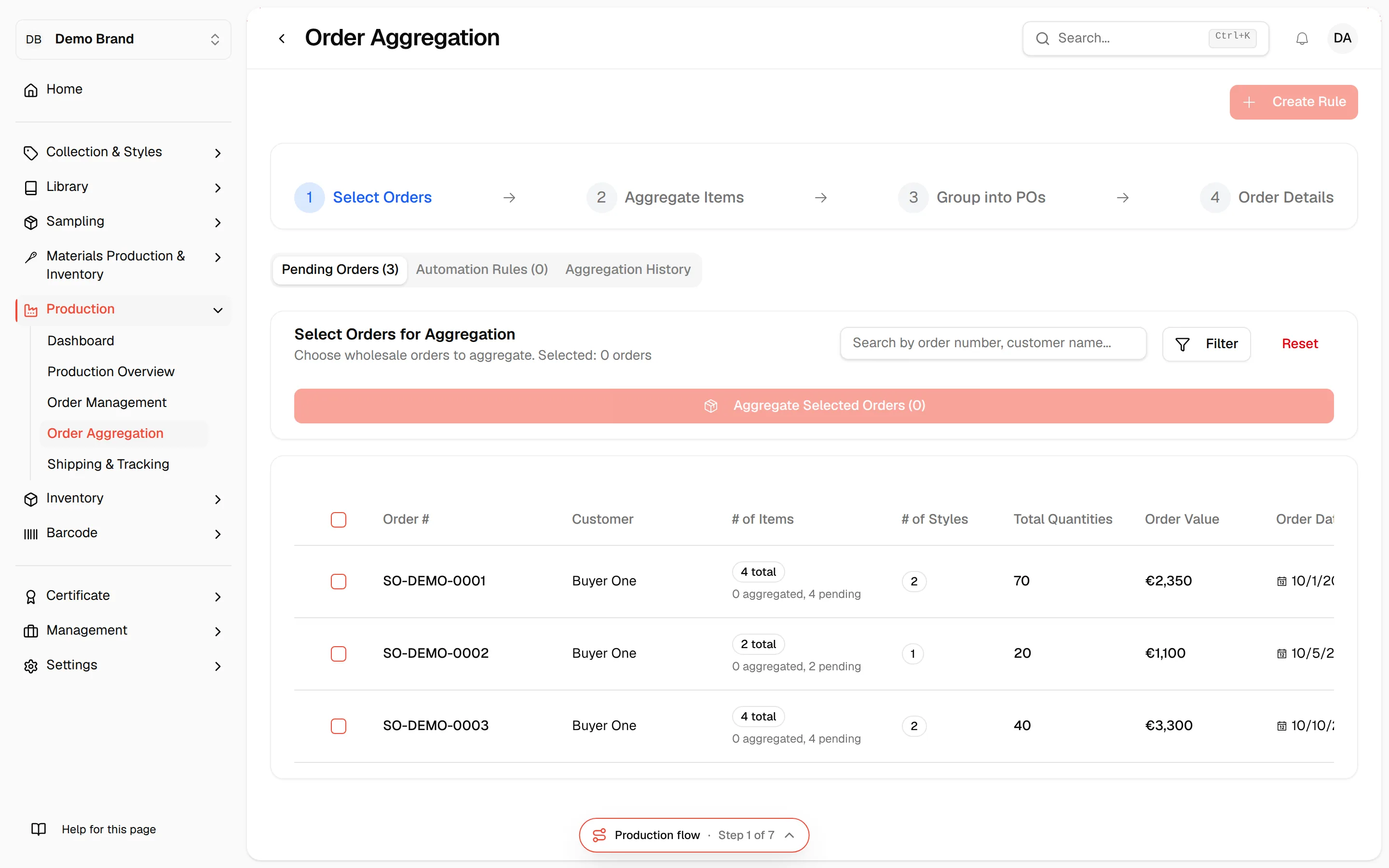Viewport: 1389px width, 868px height.
Task: Click the Materials Production tool icon
Action: pos(31,257)
